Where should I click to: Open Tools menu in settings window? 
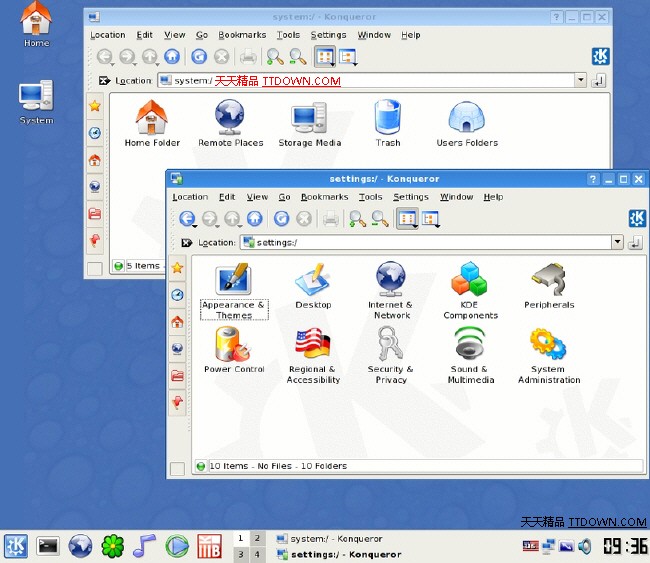point(371,197)
